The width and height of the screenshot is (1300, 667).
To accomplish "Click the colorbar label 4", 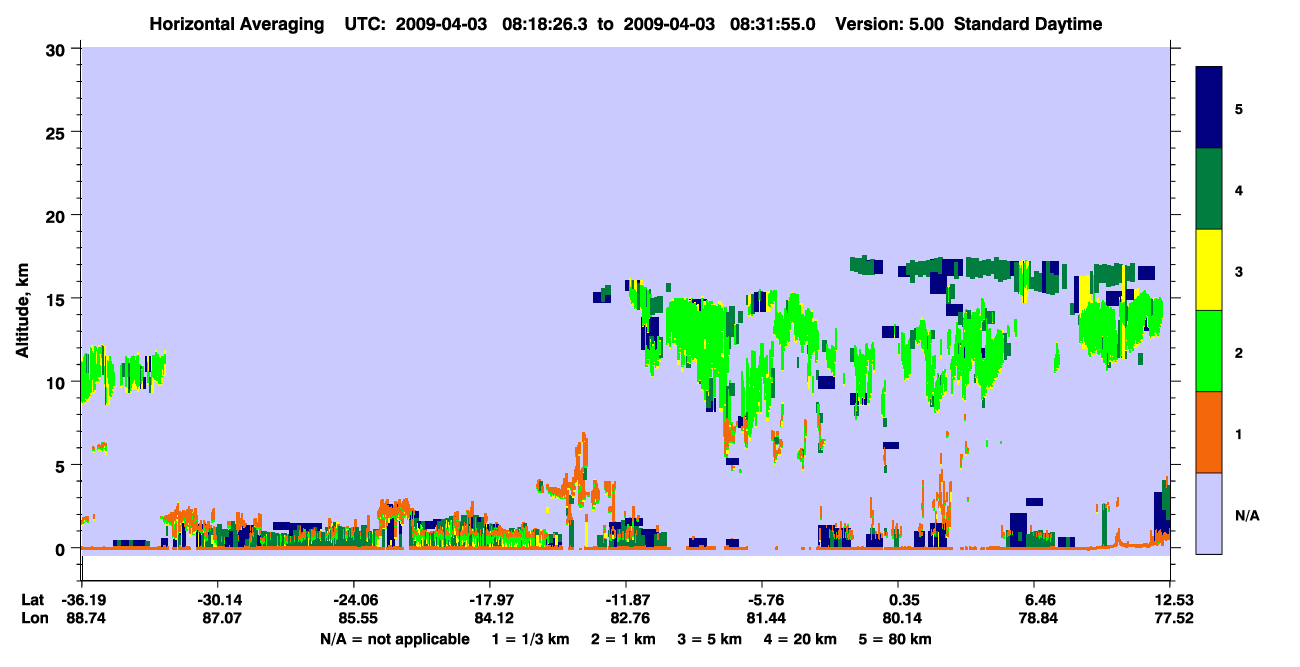I will [x=1238, y=189].
